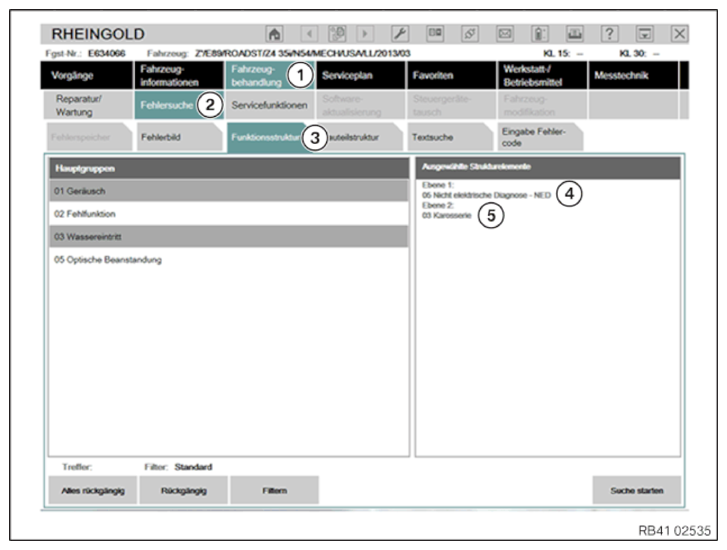Click the Home icon in toolbar
This screenshot has width=727, height=550.
(x=274, y=34)
